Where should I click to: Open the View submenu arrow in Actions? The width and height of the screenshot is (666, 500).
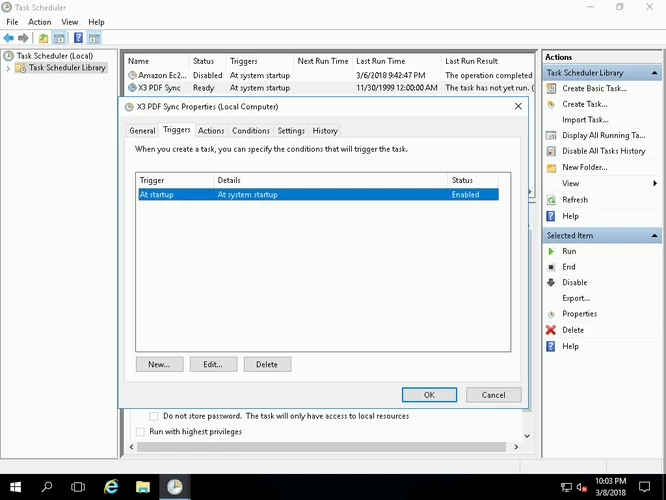655,184
